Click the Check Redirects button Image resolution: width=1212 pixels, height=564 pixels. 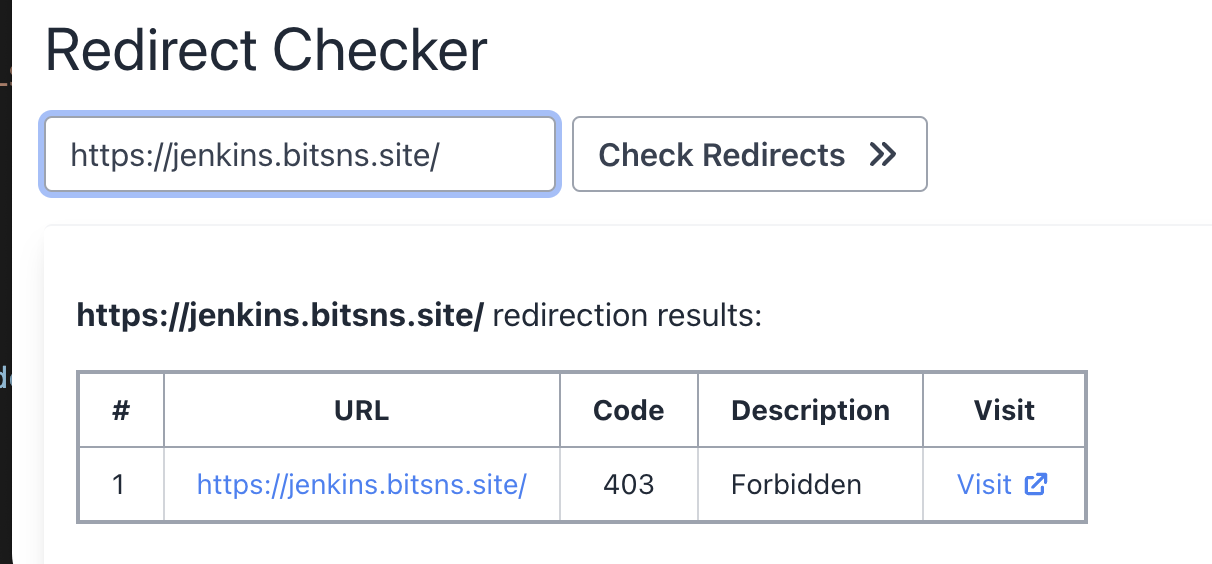click(749, 154)
